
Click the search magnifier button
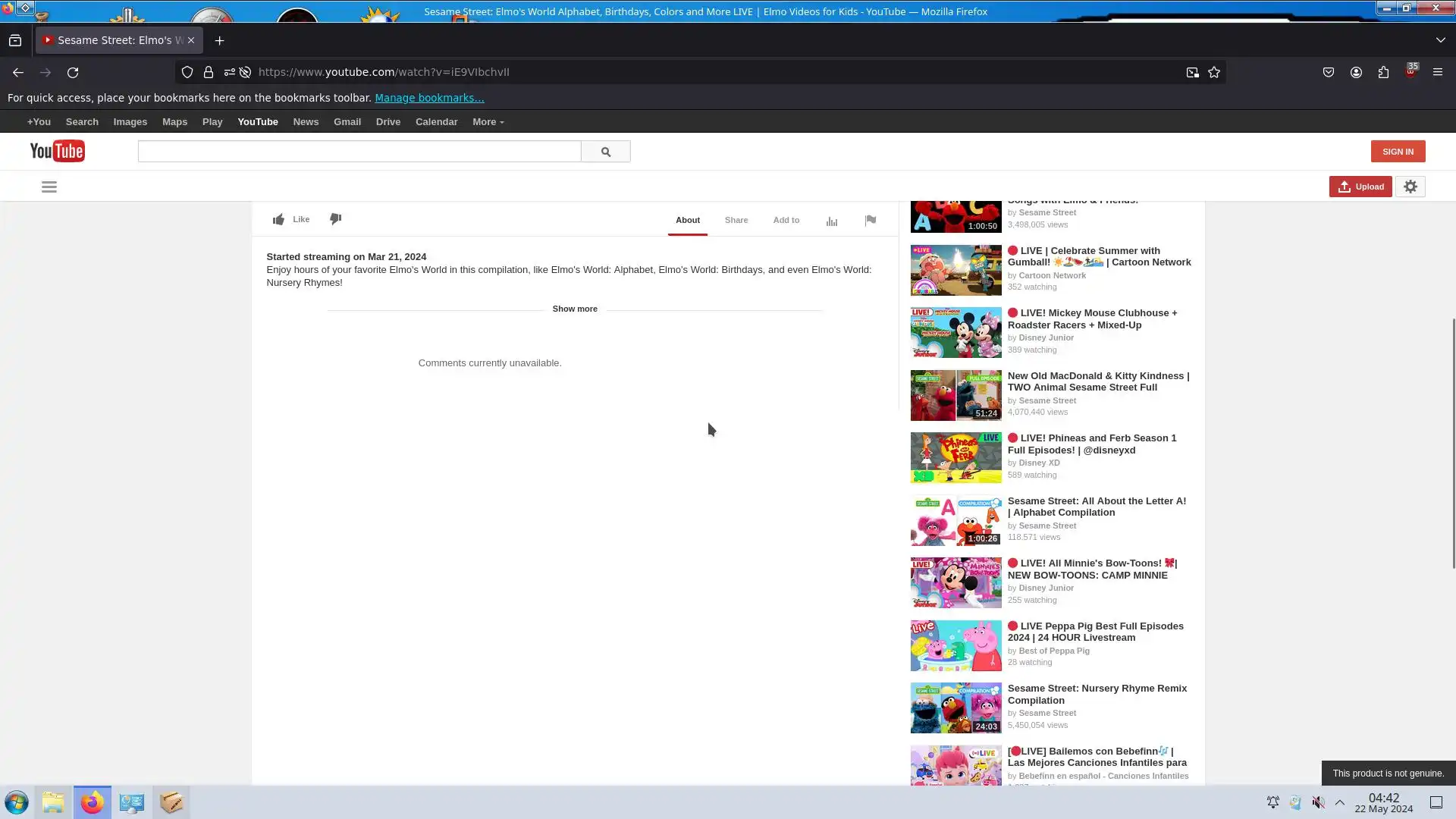click(x=605, y=152)
